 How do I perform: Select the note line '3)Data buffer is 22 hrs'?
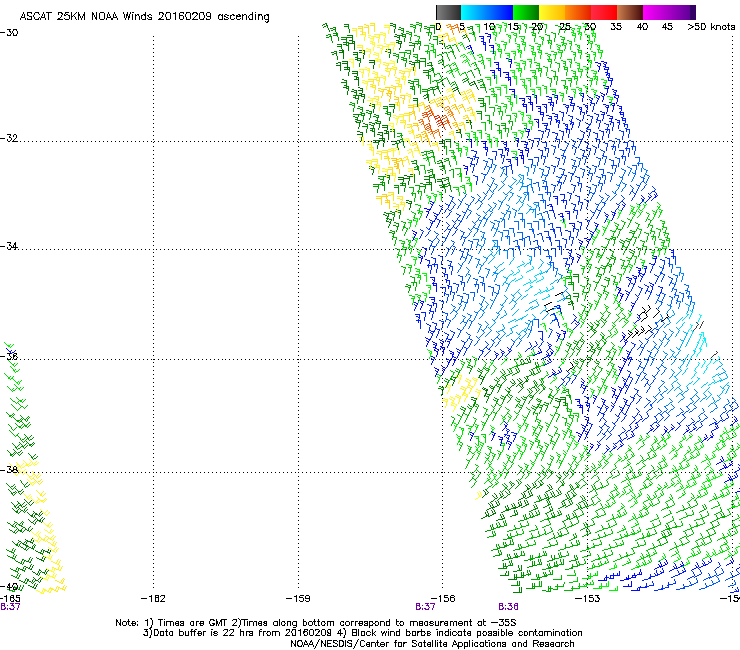point(363,633)
